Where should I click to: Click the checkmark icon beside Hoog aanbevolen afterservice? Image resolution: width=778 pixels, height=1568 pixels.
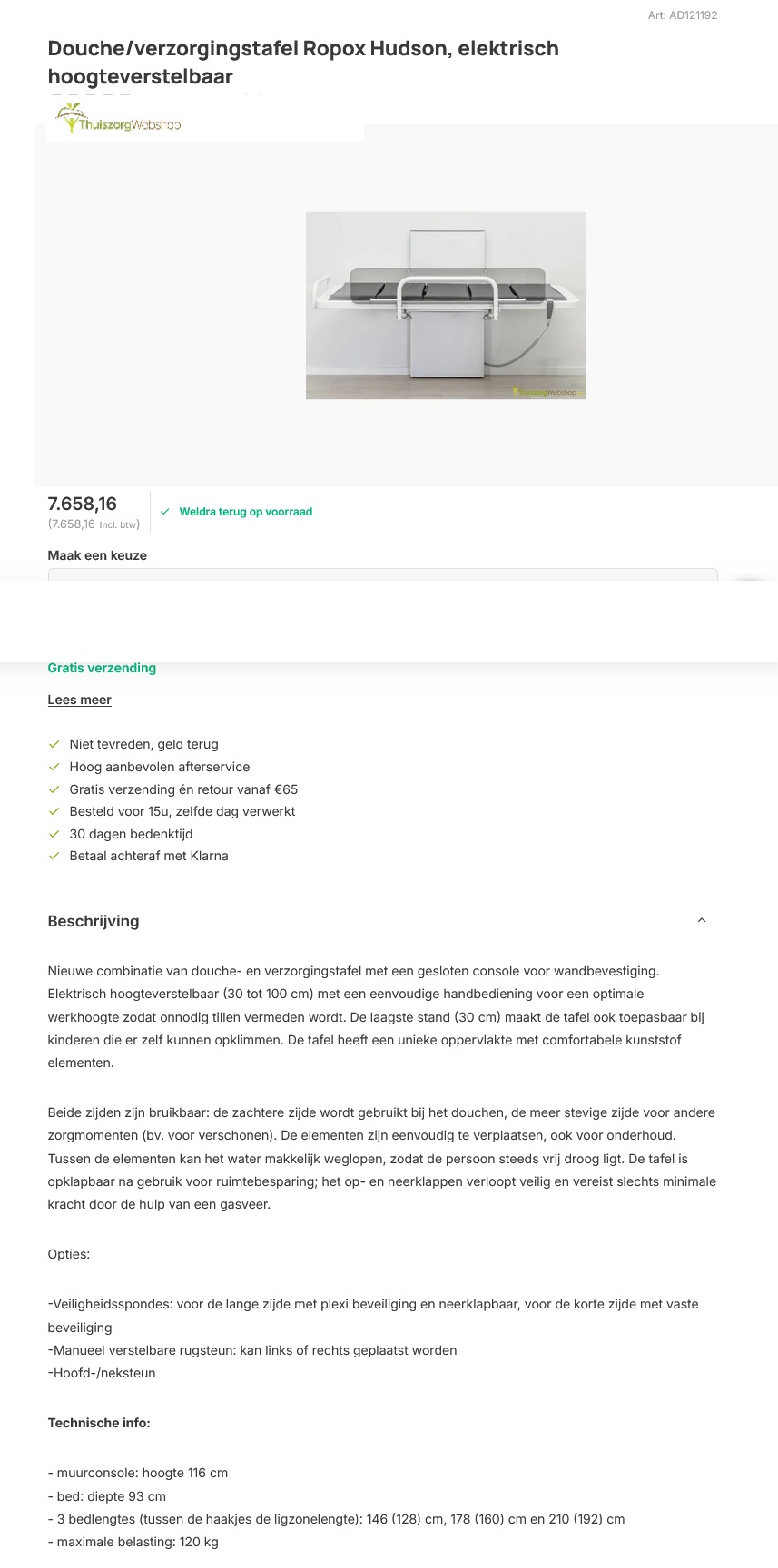(x=54, y=766)
